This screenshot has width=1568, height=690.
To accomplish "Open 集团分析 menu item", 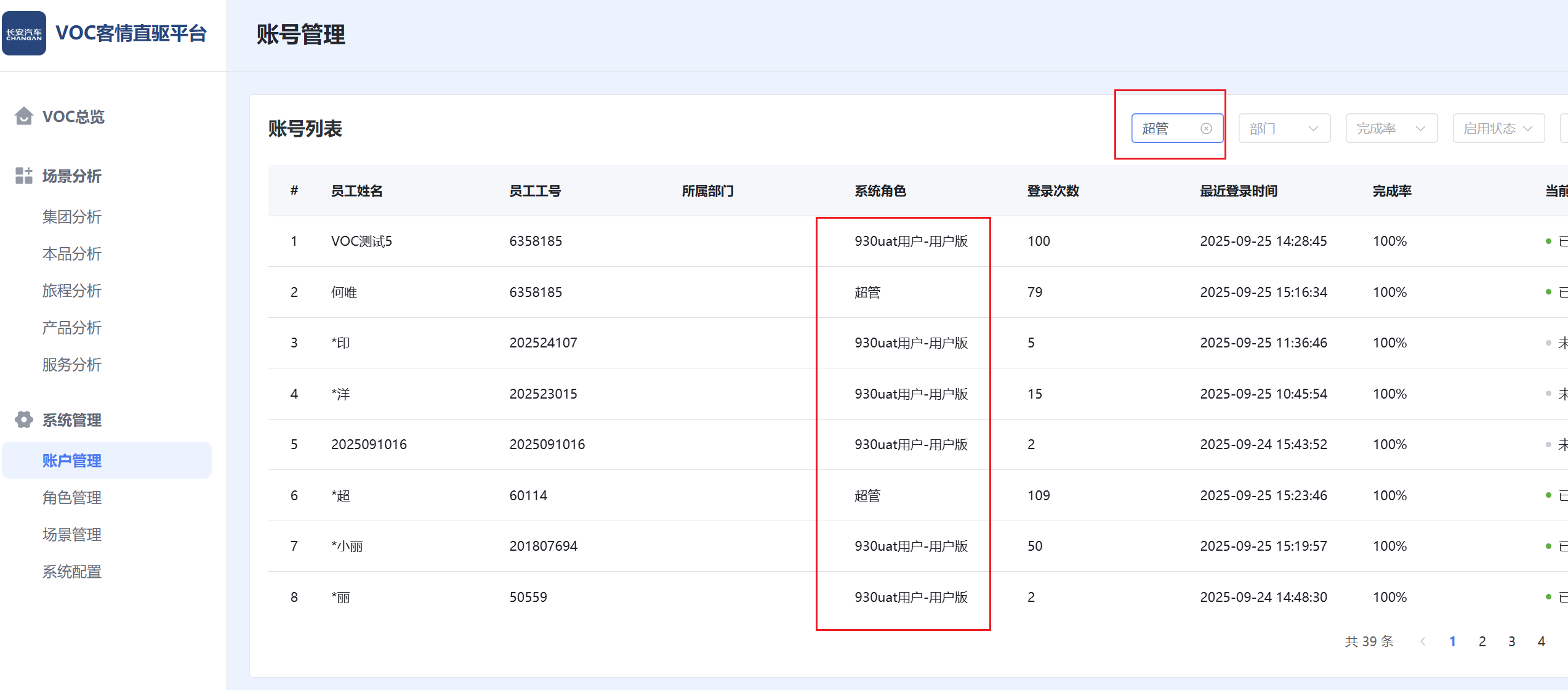I will point(71,217).
